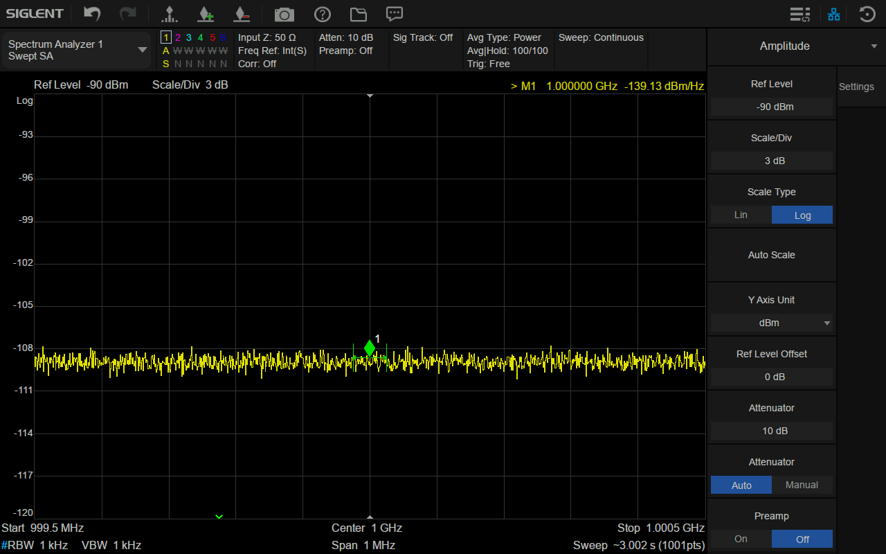Edit the Ref Level Offset 0 dB field

tap(771, 377)
